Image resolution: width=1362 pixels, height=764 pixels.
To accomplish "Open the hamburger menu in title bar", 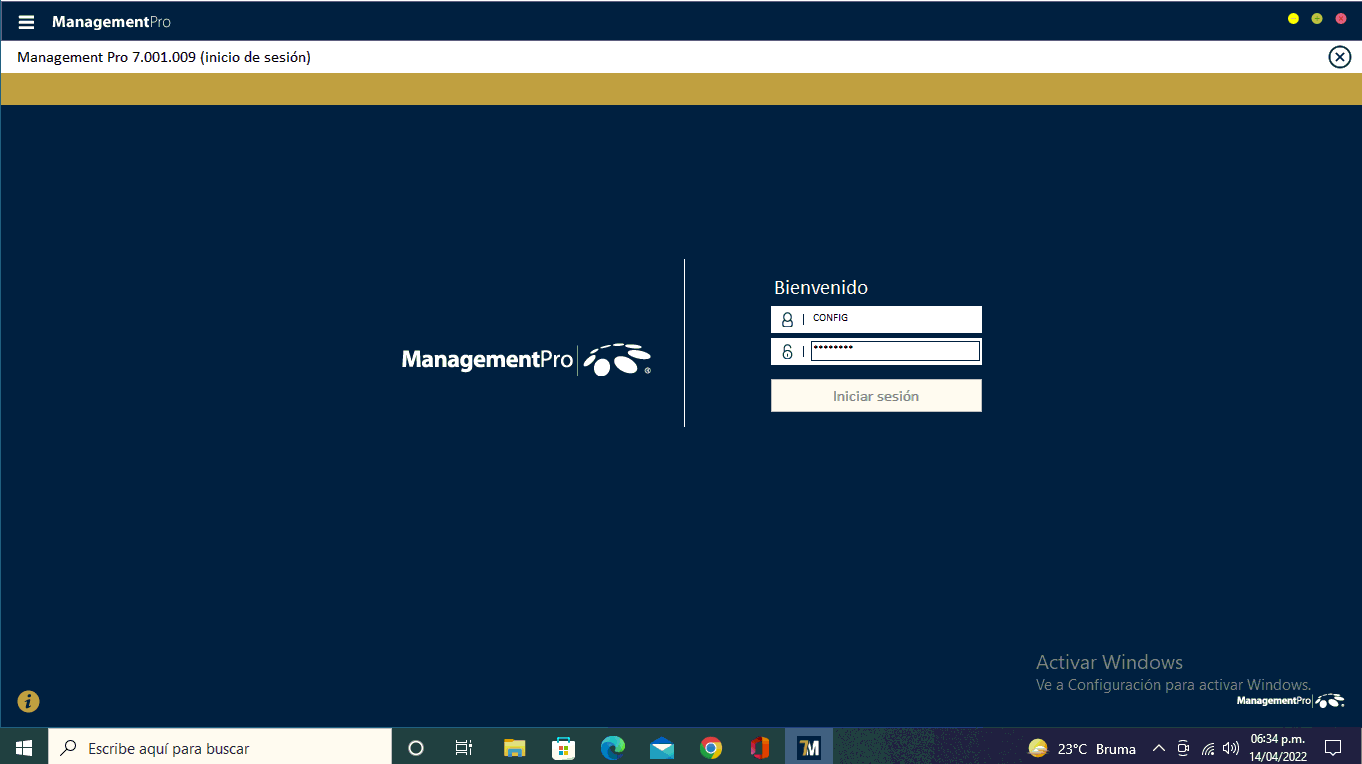I will 26,22.
